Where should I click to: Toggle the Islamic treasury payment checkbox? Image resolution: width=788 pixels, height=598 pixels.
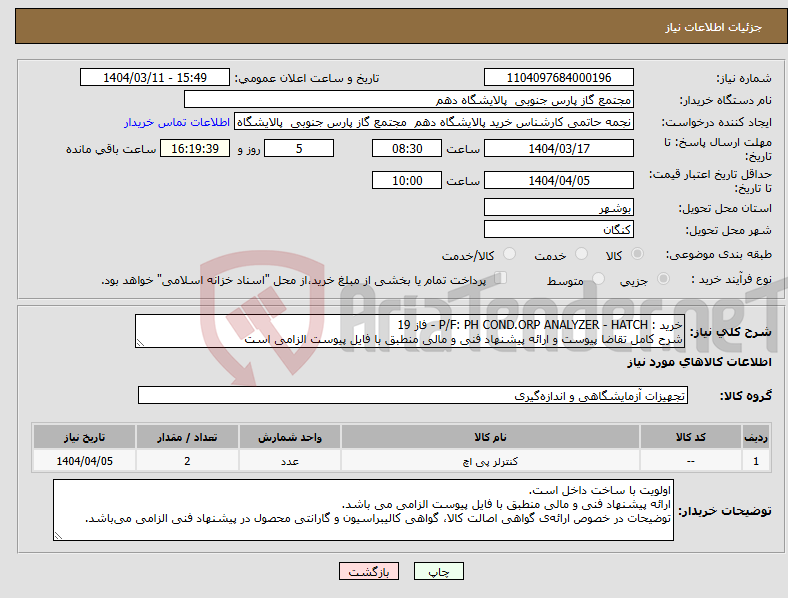(501, 278)
